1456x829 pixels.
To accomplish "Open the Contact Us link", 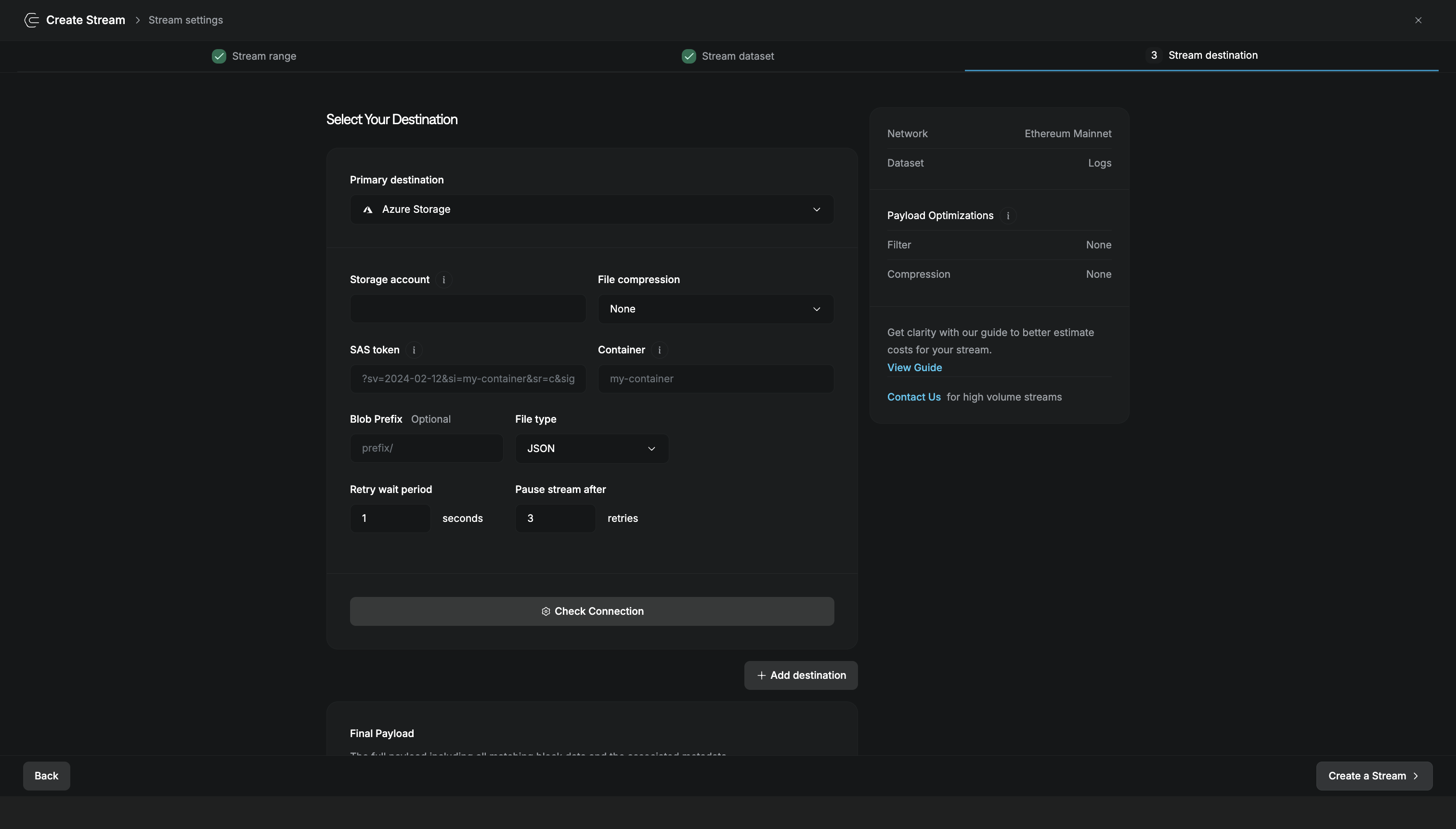I will pyautogui.click(x=914, y=398).
